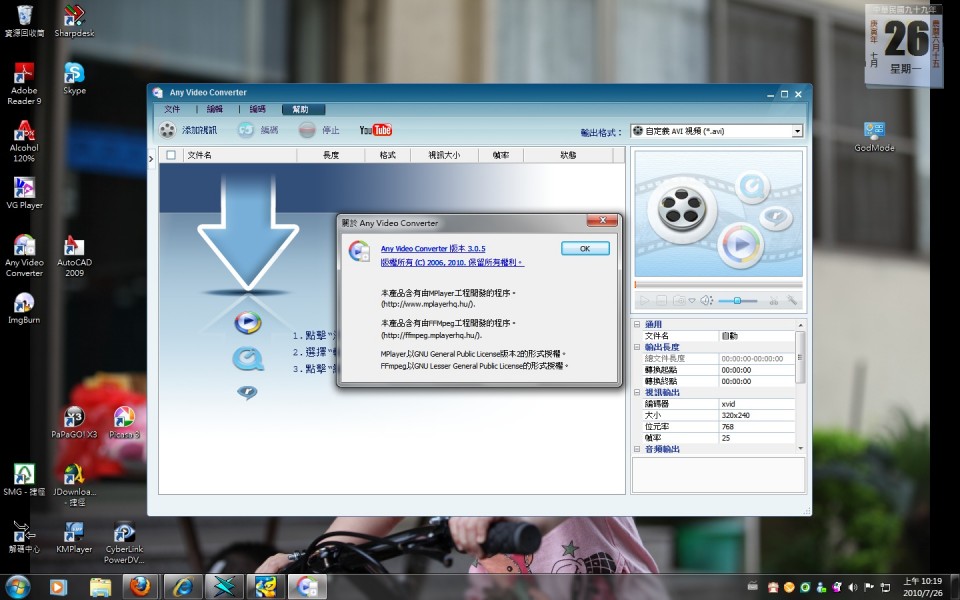Click the Encode (編碼) toolbar icon

click(246, 130)
